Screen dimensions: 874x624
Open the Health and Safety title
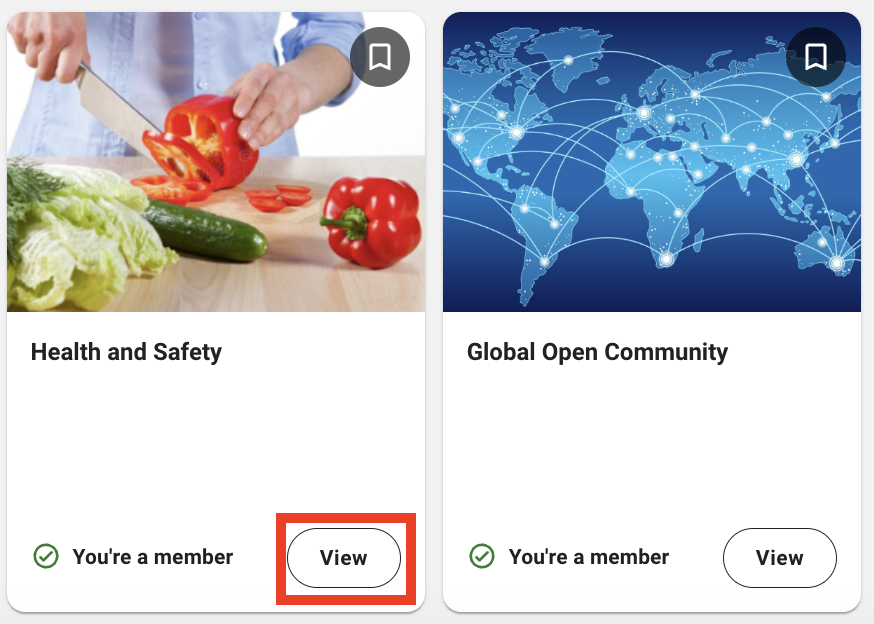click(x=127, y=352)
